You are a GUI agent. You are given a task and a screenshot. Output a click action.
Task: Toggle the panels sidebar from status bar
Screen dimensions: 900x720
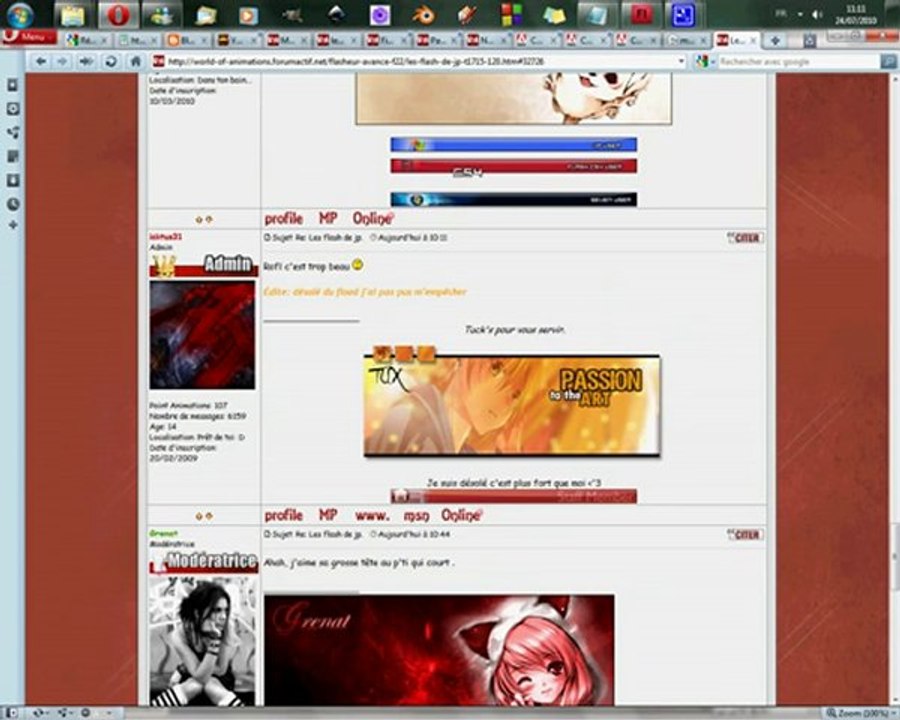pos(11,713)
